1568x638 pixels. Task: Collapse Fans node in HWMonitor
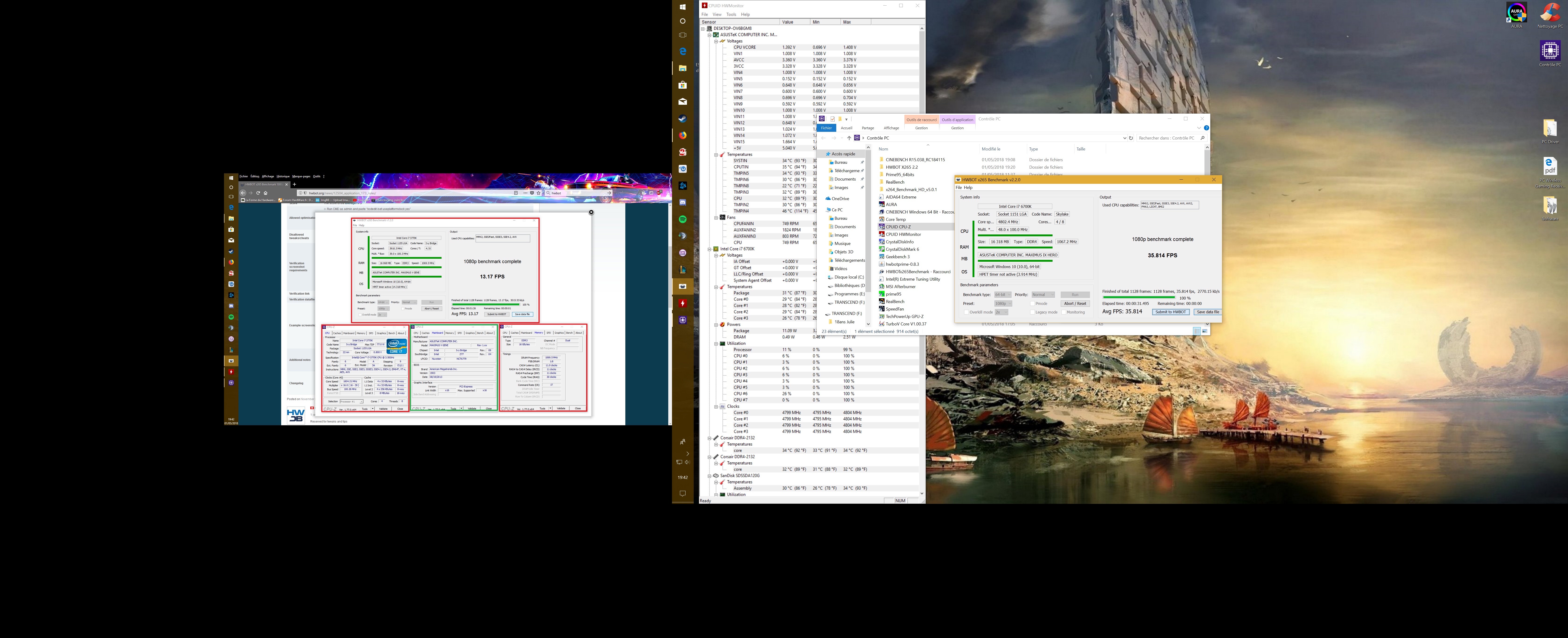click(x=716, y=217)
